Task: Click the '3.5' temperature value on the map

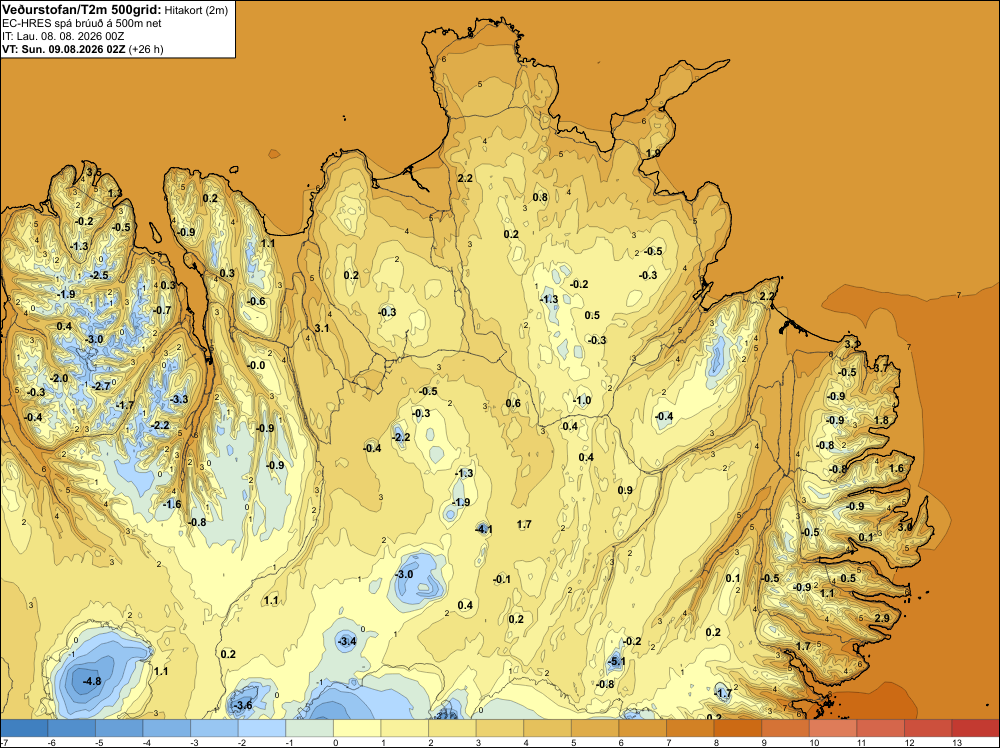Action: (94, 172)
